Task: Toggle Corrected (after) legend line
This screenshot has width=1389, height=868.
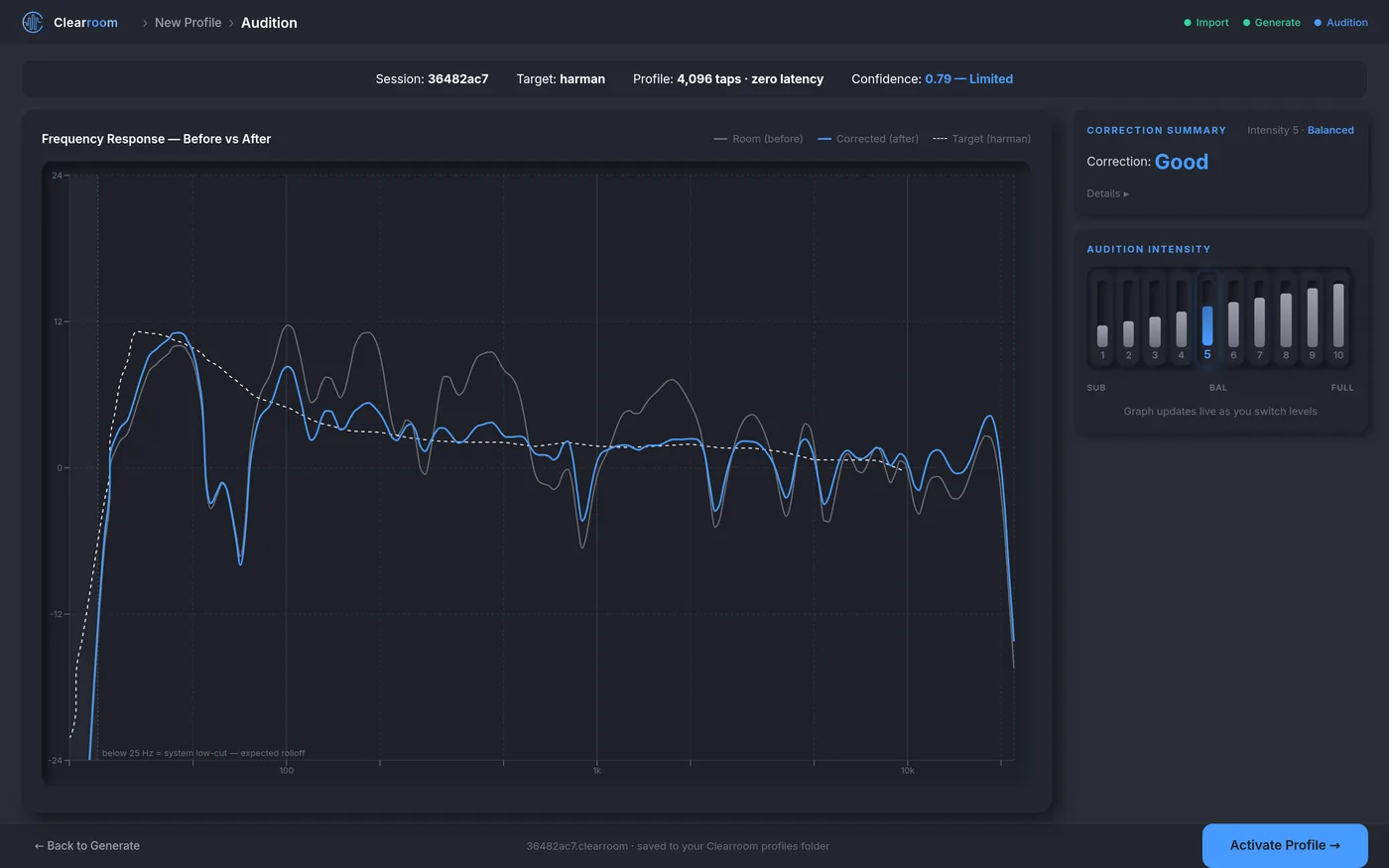Action: pos(868,139)
